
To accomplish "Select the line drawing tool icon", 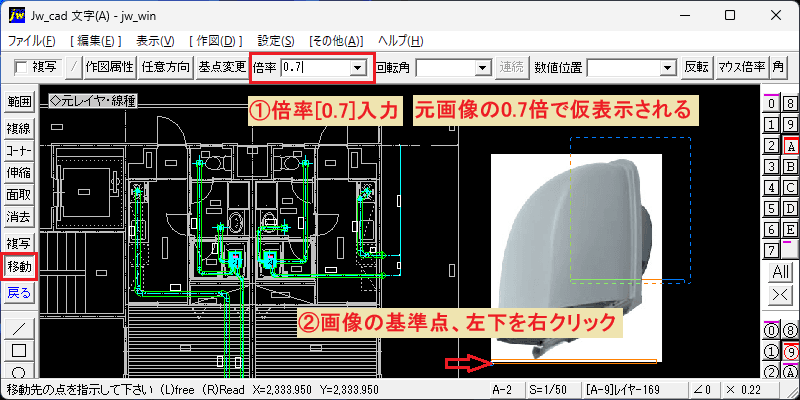I will point(19,327).
